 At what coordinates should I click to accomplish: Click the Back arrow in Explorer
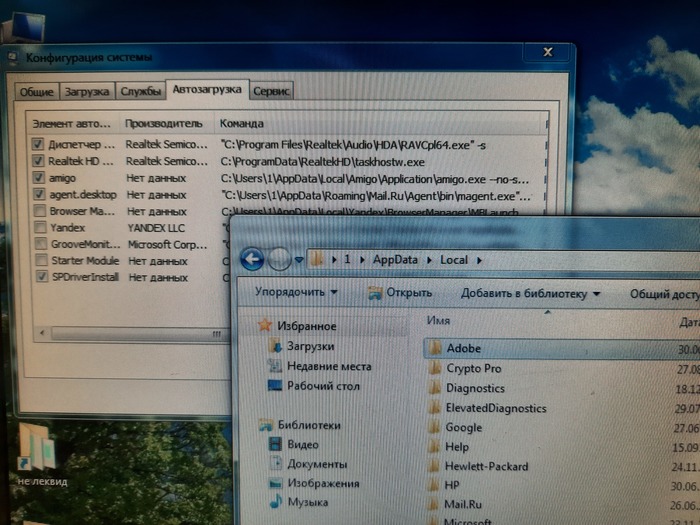pos(252,259)
